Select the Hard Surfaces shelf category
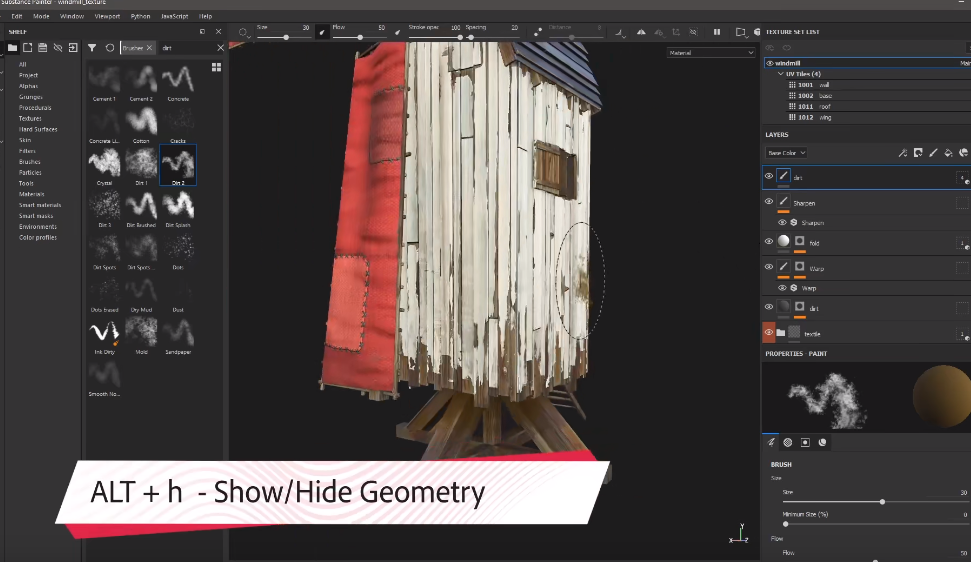 pos(38,129)
